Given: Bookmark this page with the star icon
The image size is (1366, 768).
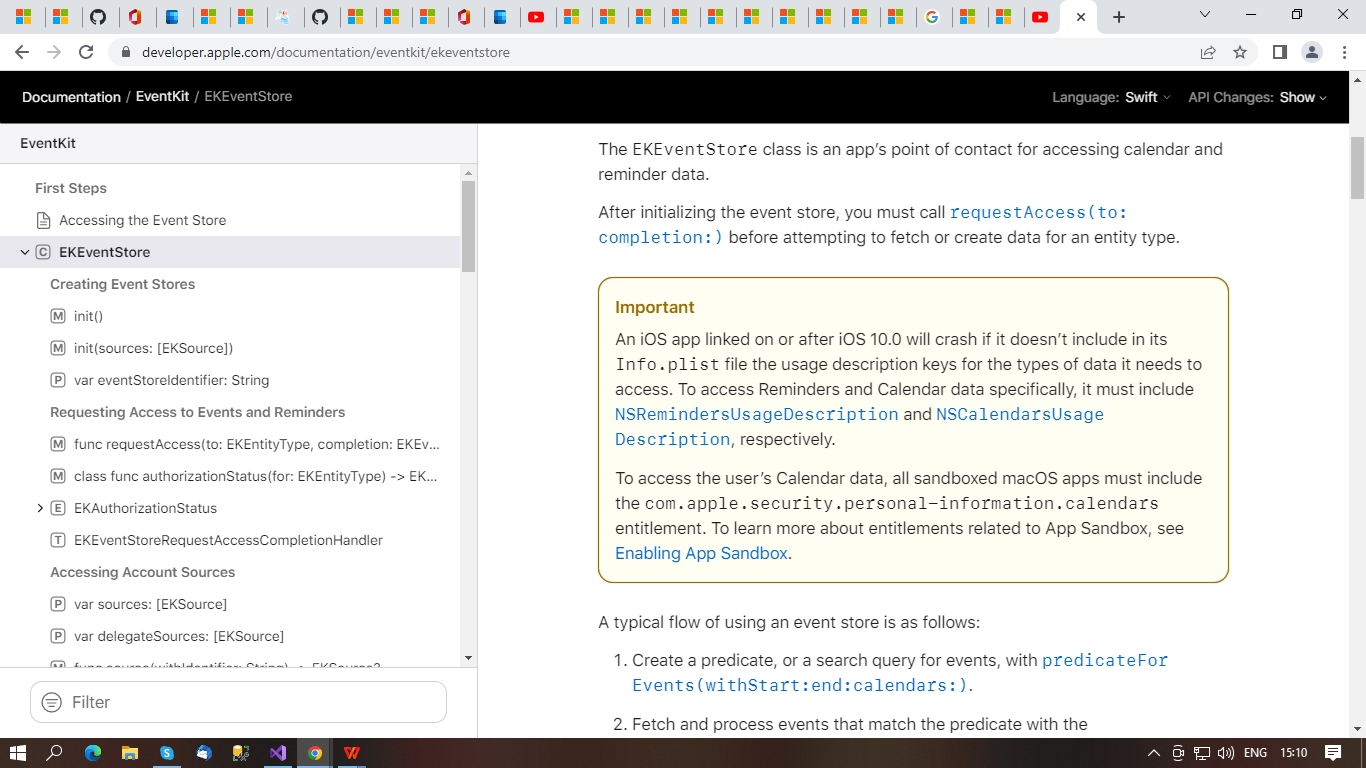Looking at the screenshot, I should [1240, 52].
